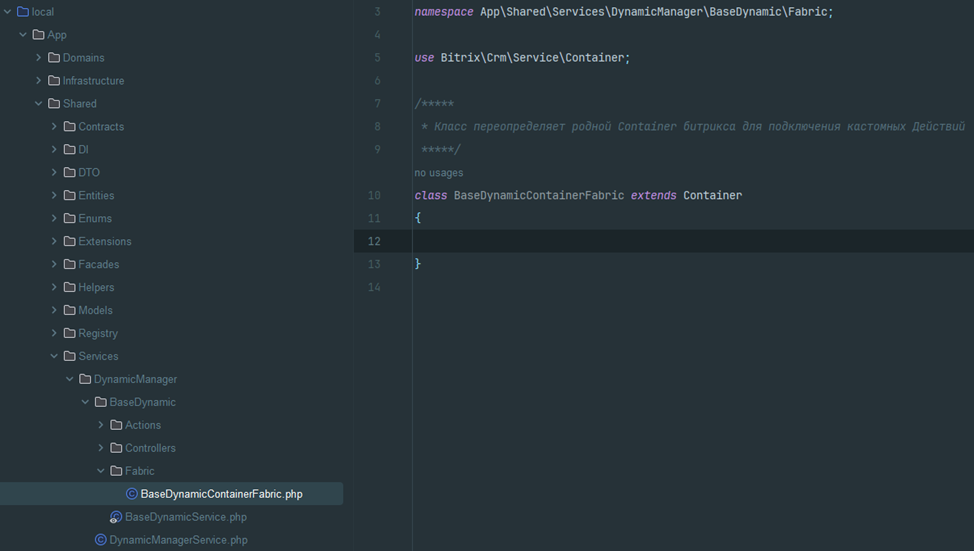Screen dimensions: 974x551
Task: Collapse the BaseDynamic folder chevron
Action: [85, 403]
